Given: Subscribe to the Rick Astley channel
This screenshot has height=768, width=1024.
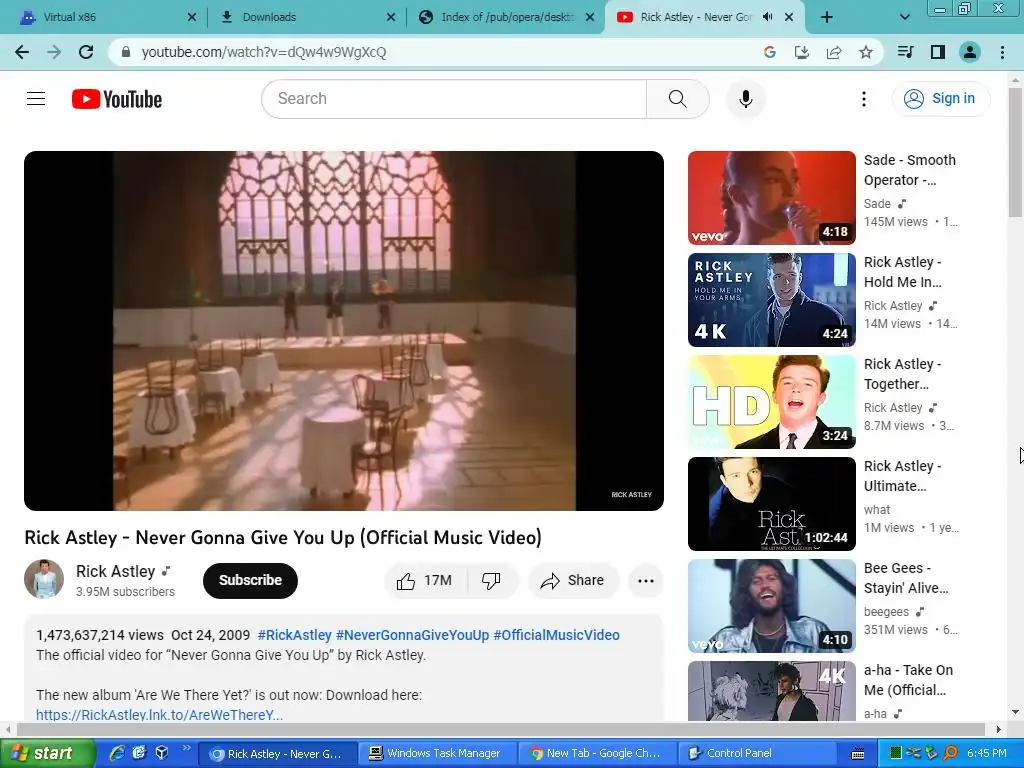Looking at the screenshot, I should (x=250, y=581).
